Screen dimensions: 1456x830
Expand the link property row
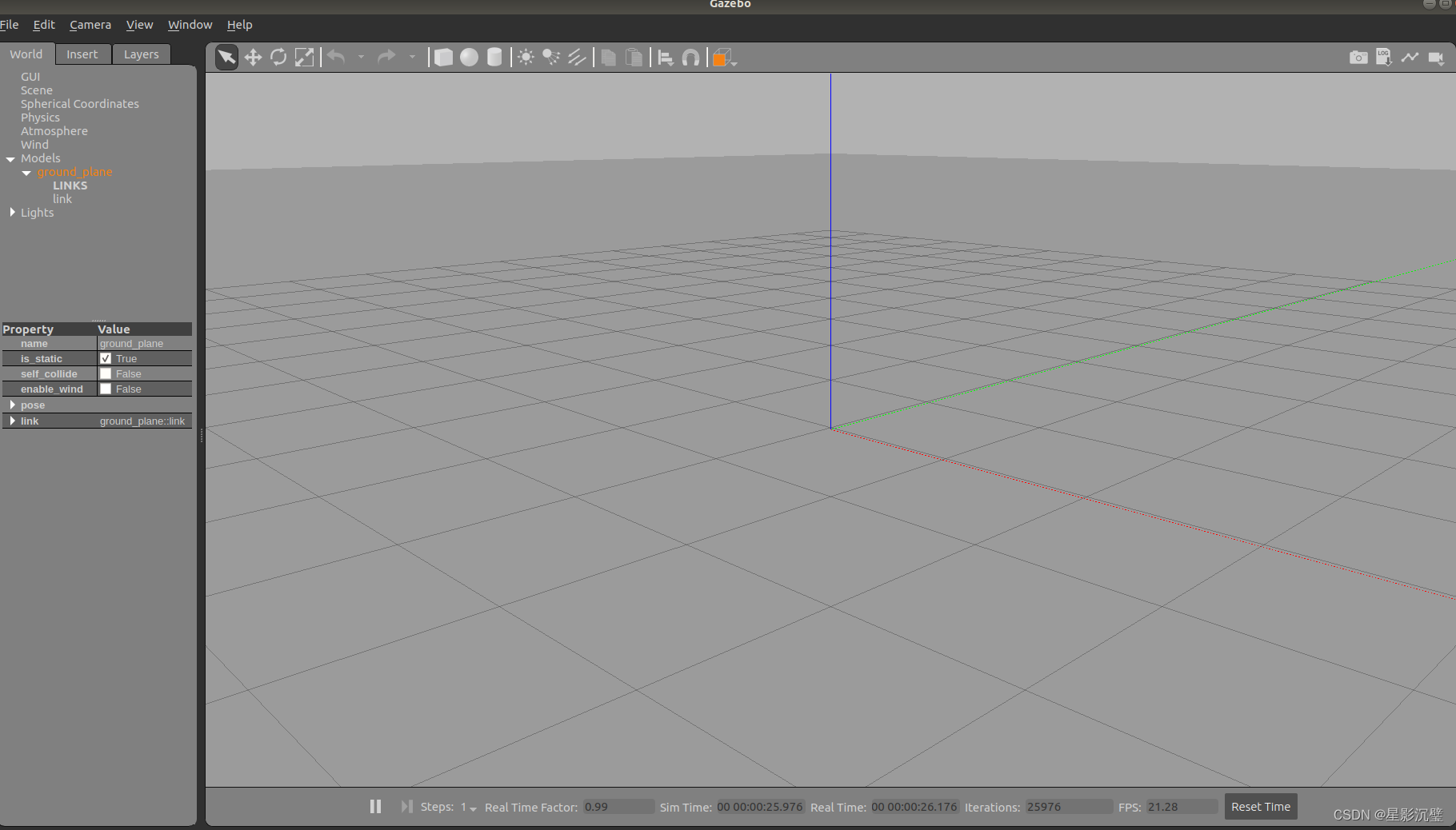(x=12, y=421)
